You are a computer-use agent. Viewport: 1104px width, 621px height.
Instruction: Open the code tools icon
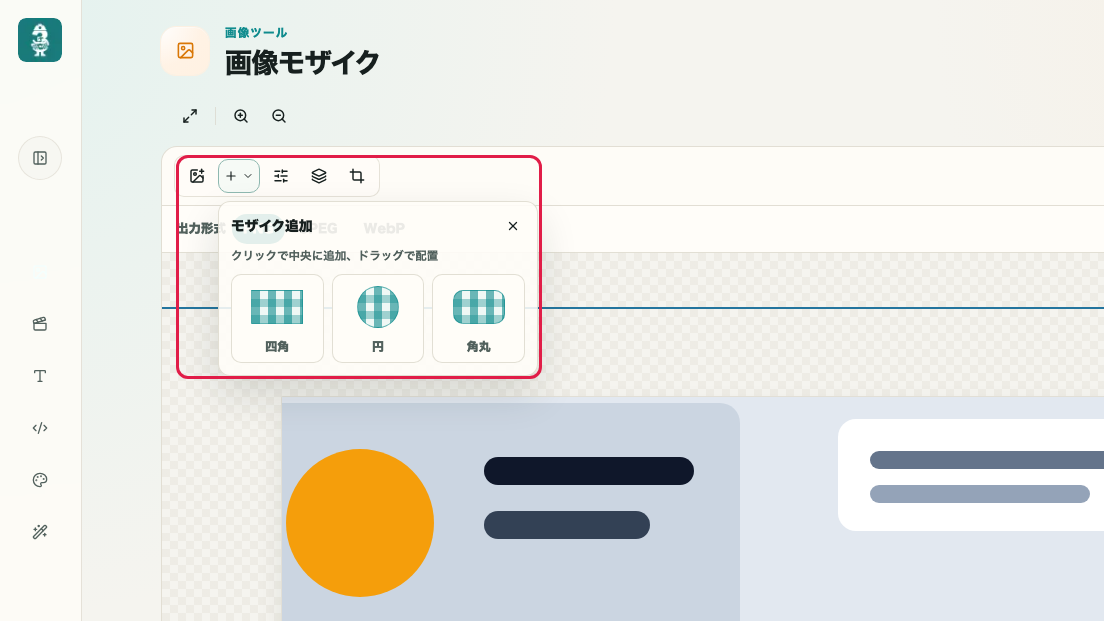[40, 428]
